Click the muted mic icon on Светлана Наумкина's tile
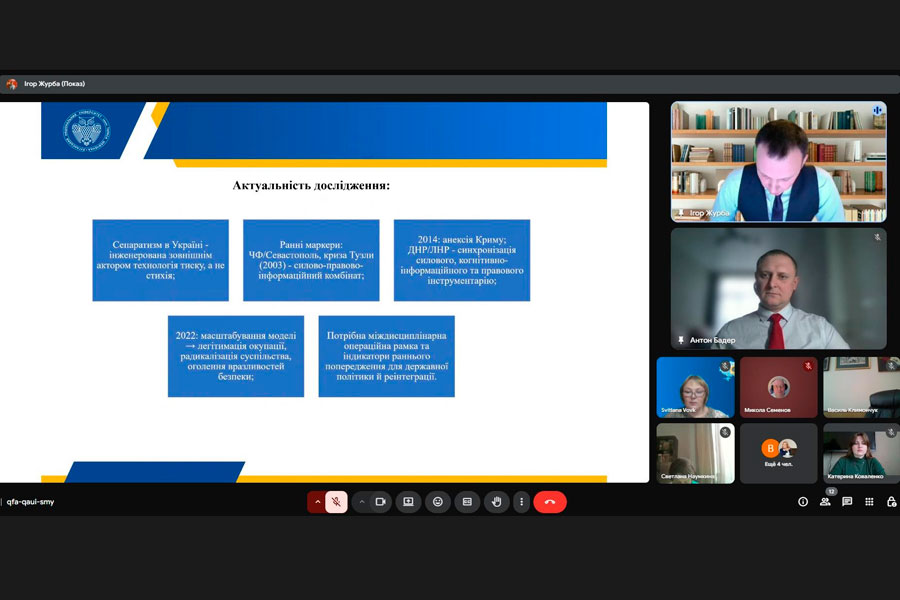900x600 pixels. (726, 432)
